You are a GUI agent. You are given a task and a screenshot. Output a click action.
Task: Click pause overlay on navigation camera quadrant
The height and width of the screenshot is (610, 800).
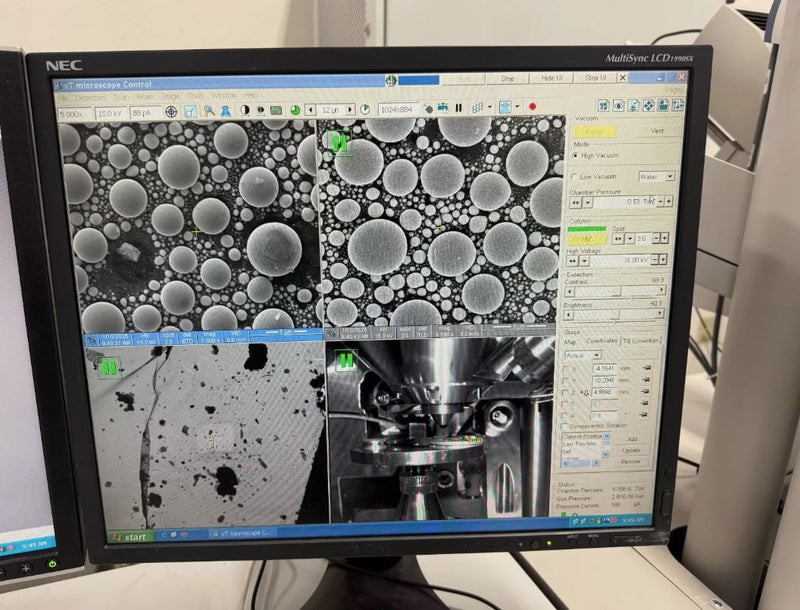[110, 367]
